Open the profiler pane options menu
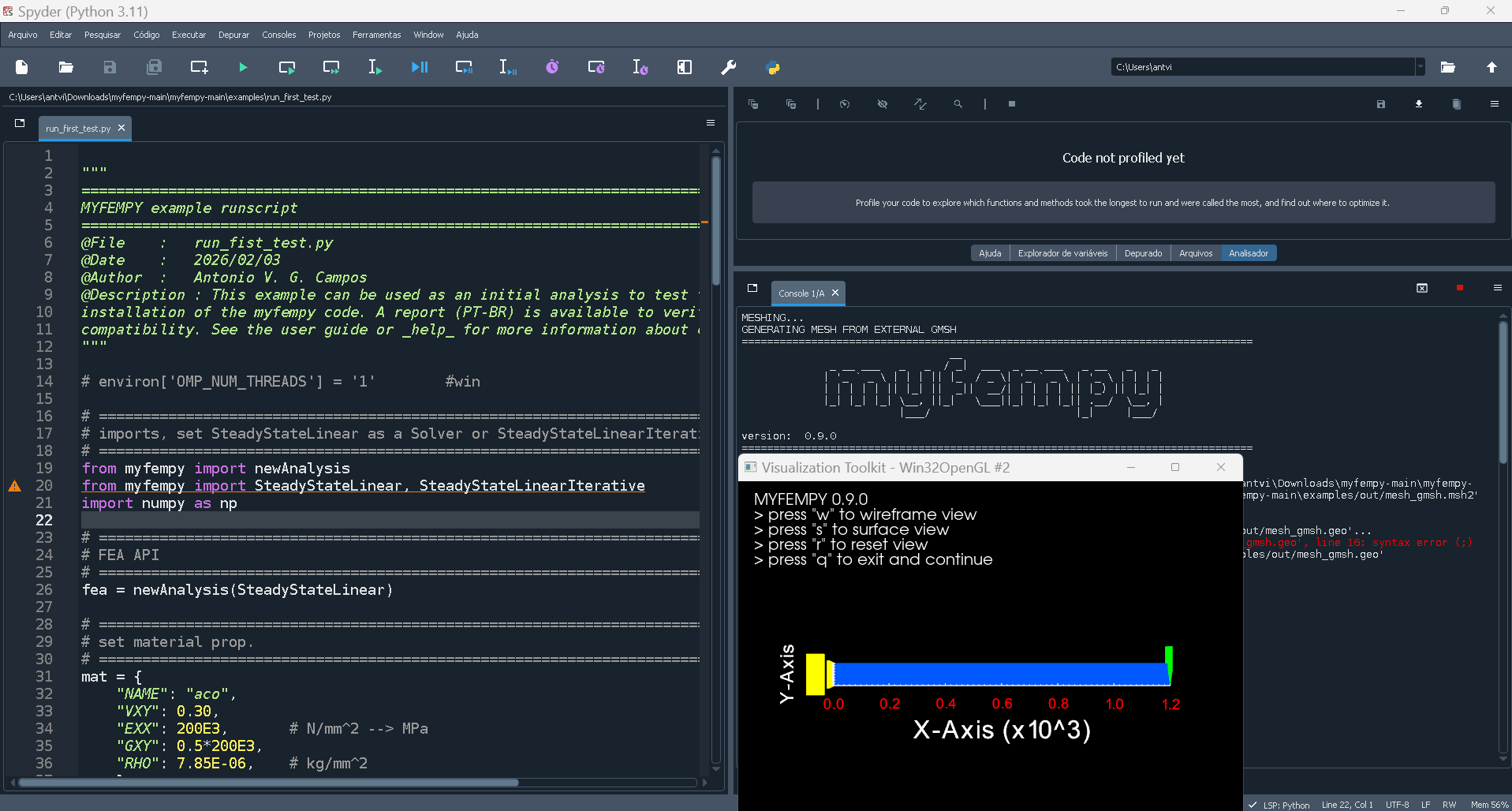 pyautogui.click(x=1495, y=104)
